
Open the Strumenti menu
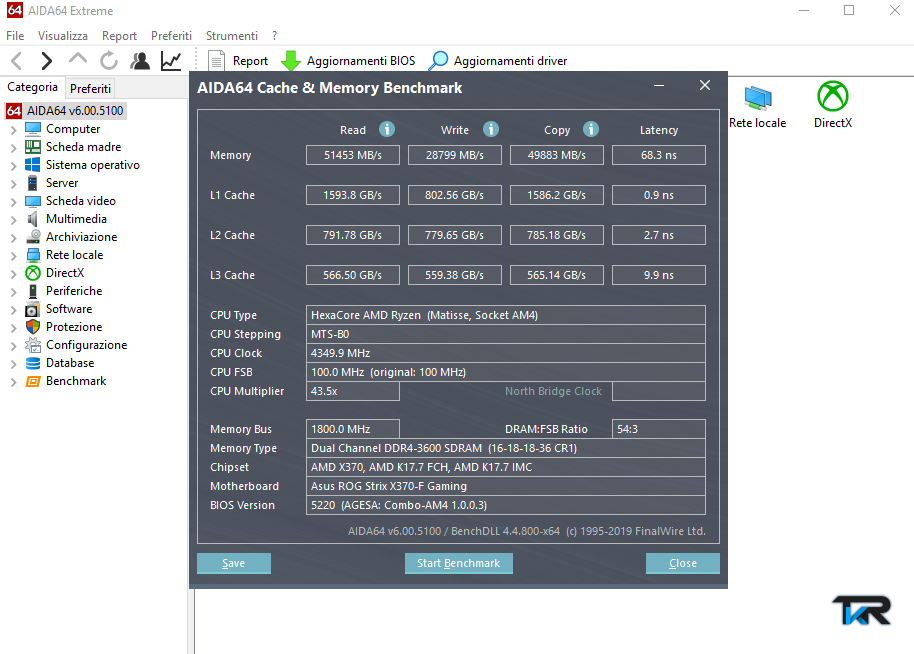(231, 36)
